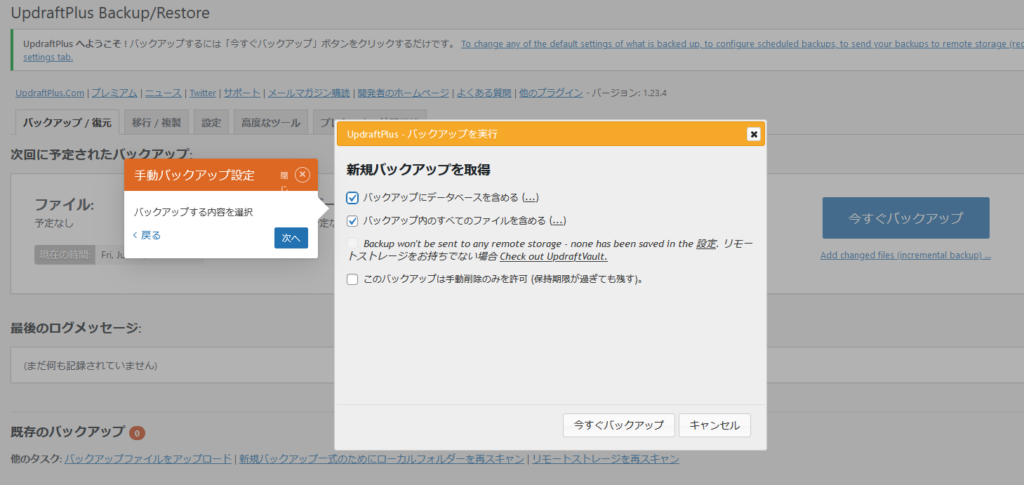Switch to the 移行 / 複製 tab
The width and height of the screenshot is (1024, 485).
(x=157, y=123)
